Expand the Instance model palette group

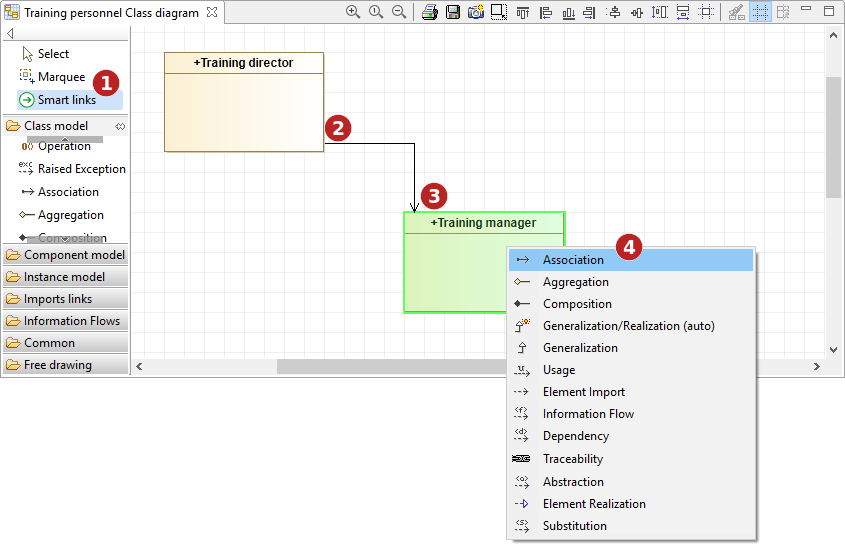point(66,277)
